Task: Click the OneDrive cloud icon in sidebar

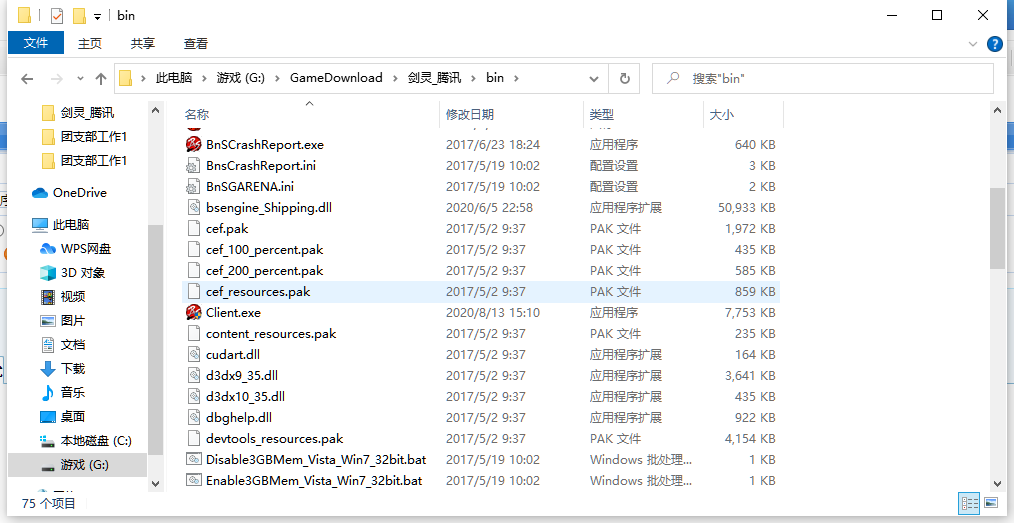Action: 40,193
